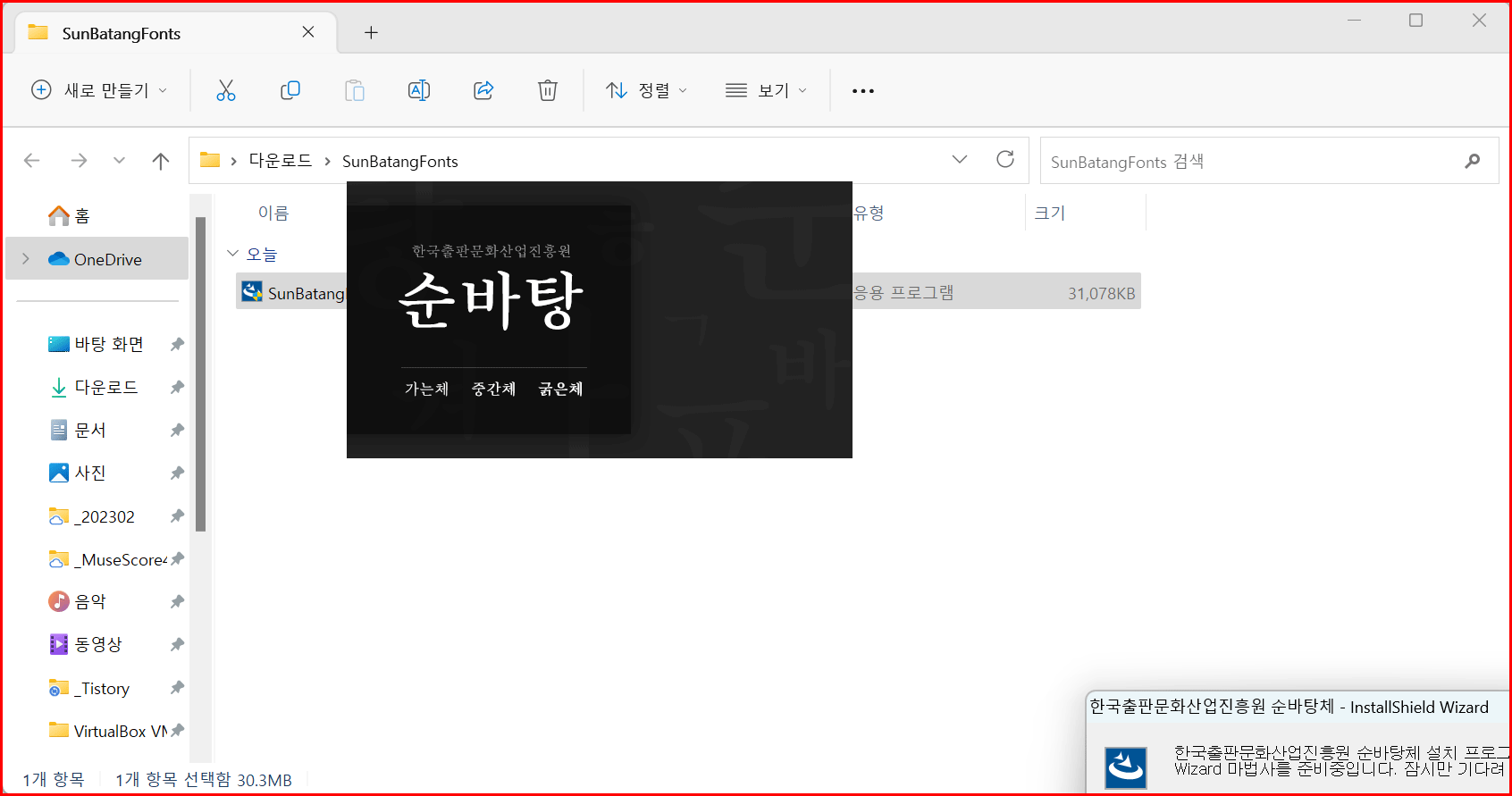1512x796 pixels.
Task: Refresh the folder view
Action: [x=1005, y=160]
